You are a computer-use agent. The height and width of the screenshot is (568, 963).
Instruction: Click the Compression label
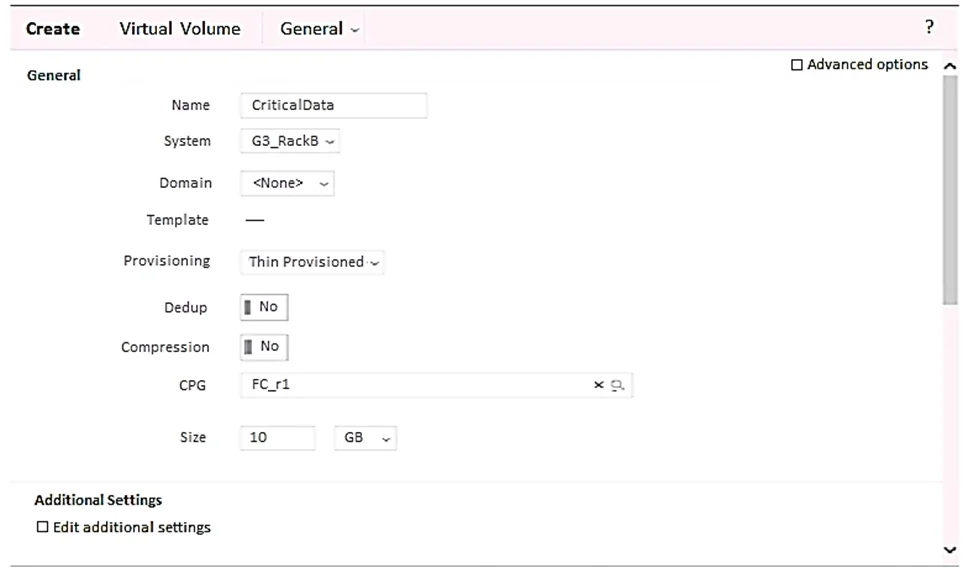(x=165, y=348)
